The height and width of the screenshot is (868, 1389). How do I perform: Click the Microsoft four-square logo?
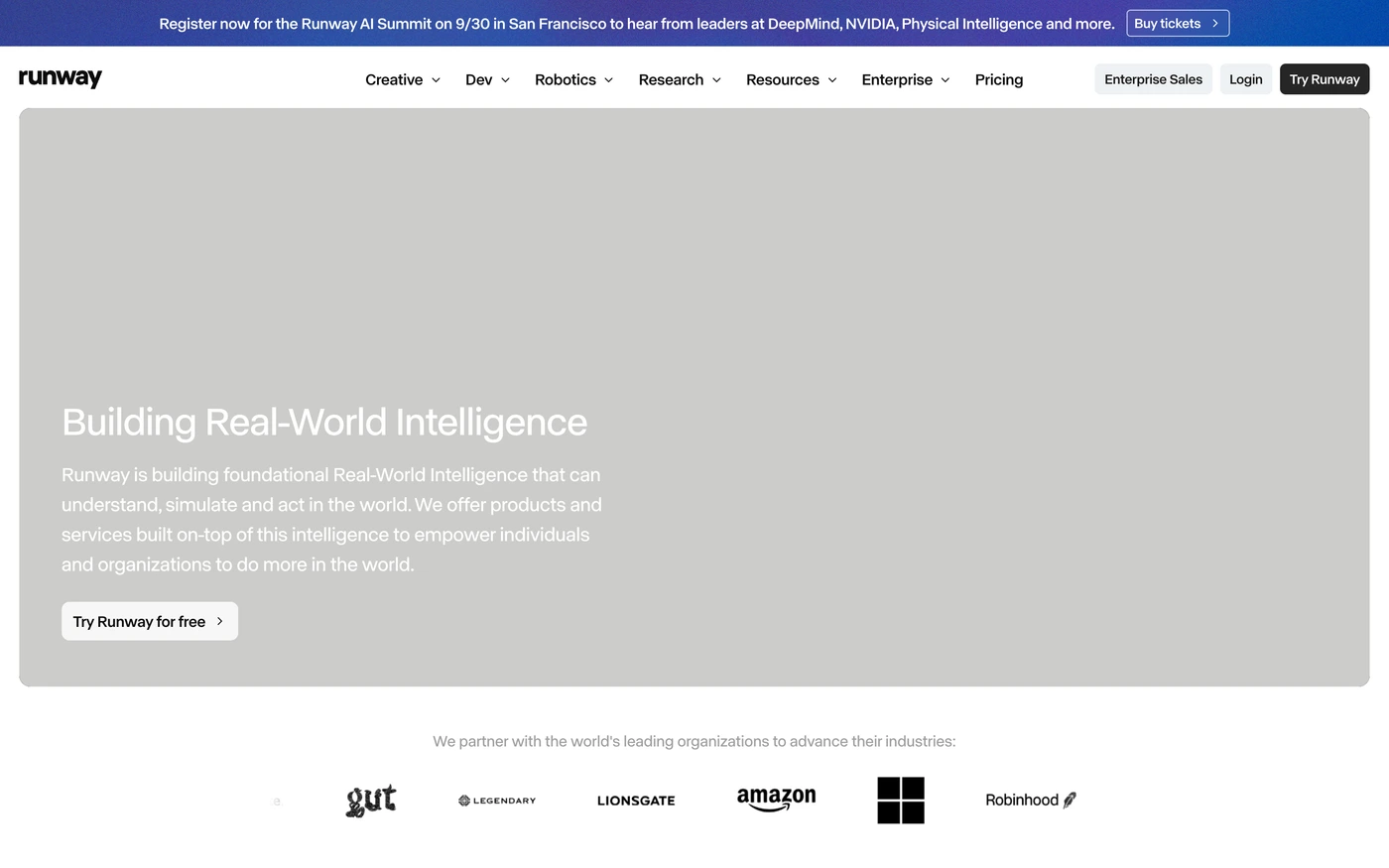(x=901, y=801)
